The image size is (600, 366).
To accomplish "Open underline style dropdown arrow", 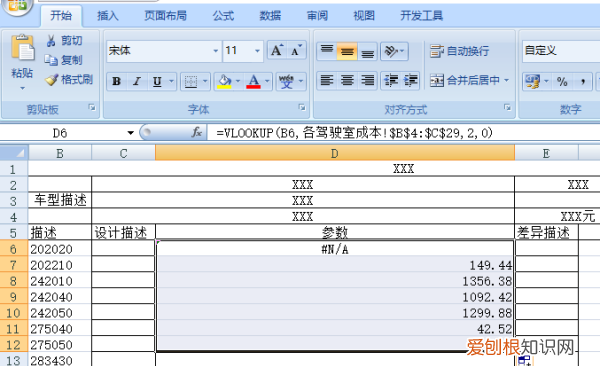I will [171, 81].
